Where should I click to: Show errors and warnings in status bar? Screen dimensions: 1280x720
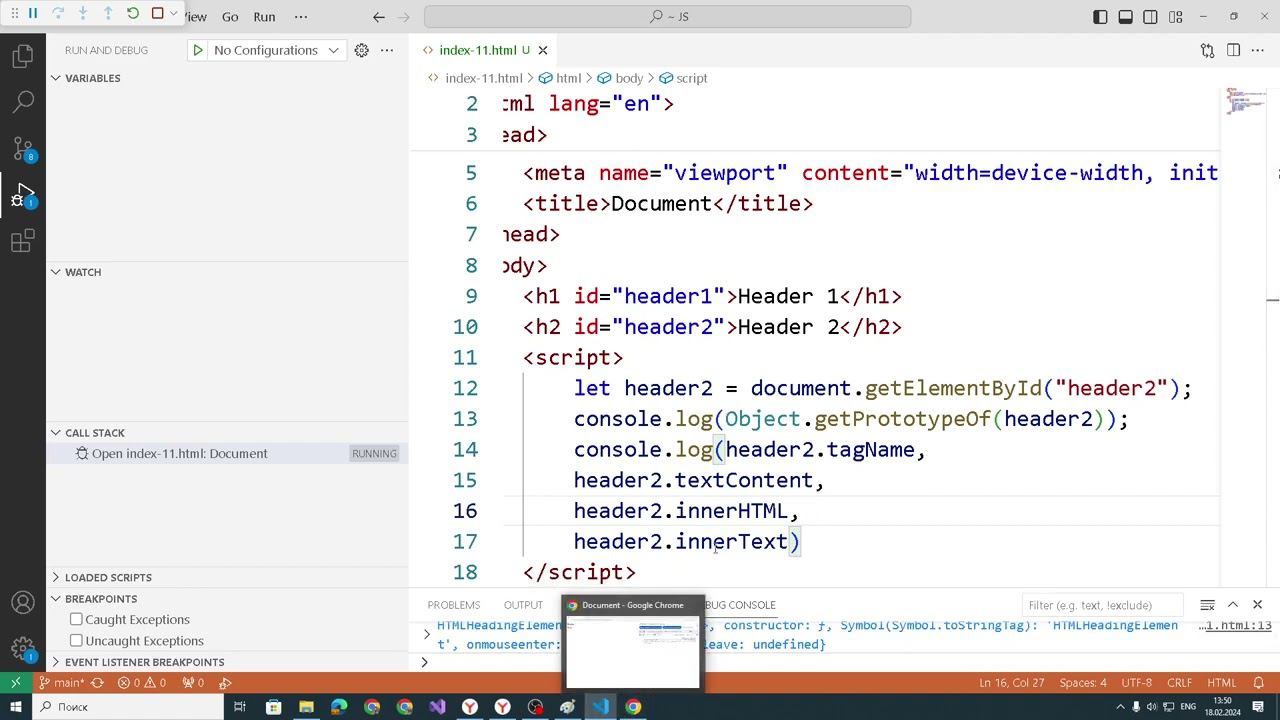pos(142,683)
